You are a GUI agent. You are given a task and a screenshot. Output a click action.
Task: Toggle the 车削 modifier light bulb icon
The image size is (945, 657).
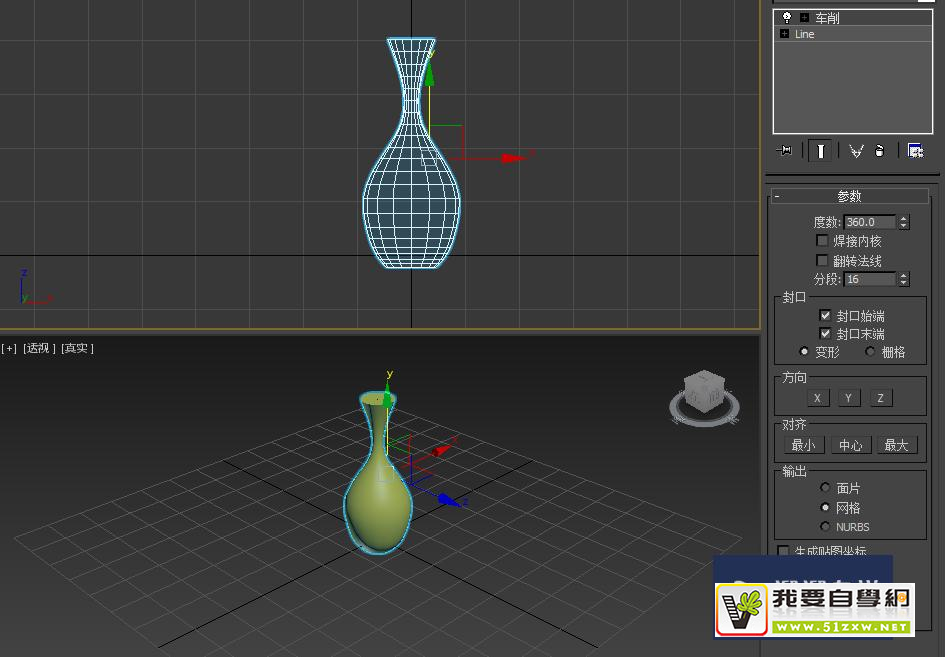785,17
